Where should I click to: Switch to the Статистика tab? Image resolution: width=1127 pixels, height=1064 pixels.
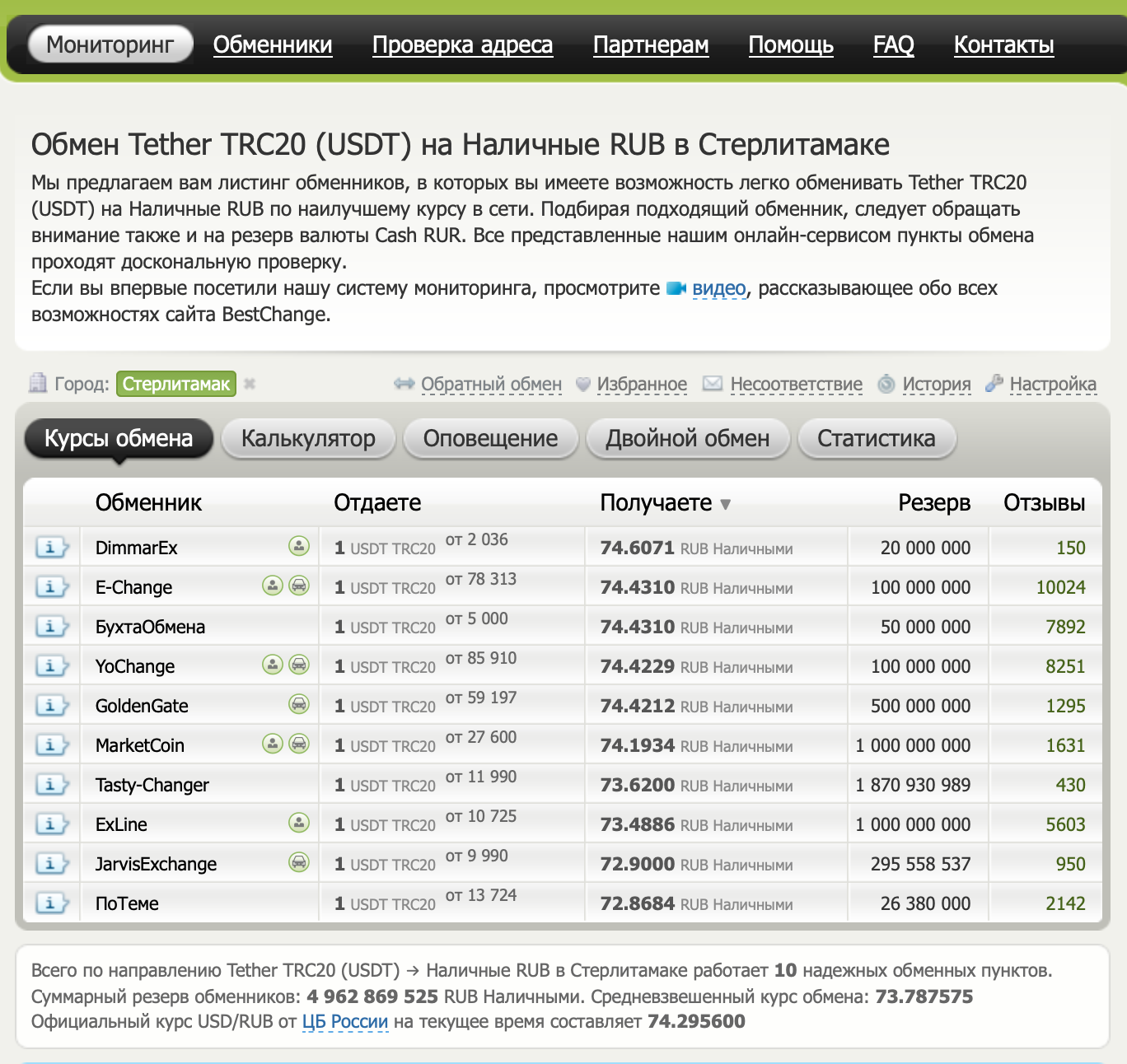(x=877, y=438)
